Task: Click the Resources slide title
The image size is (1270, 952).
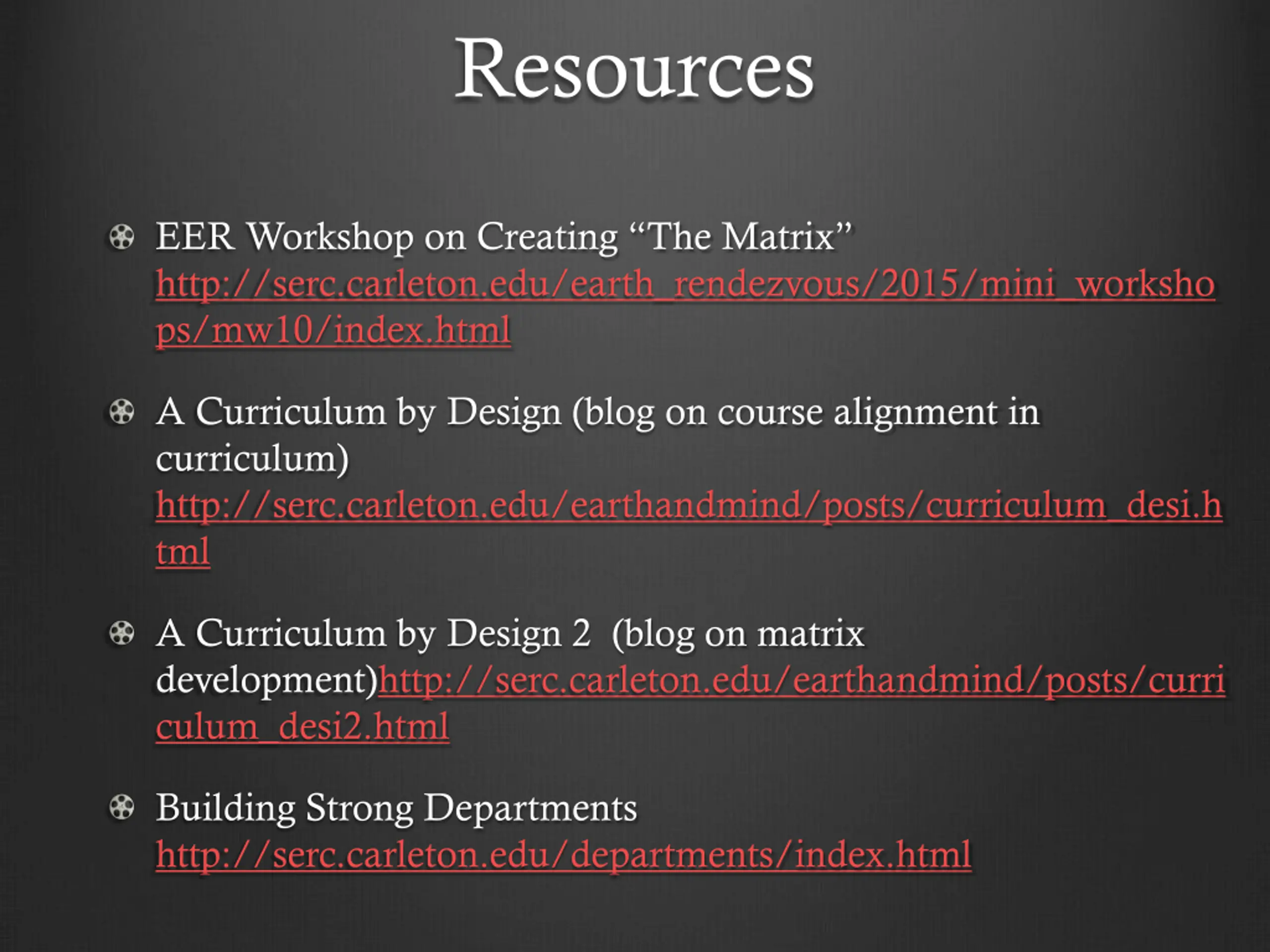Action: [x=634, y=69]
